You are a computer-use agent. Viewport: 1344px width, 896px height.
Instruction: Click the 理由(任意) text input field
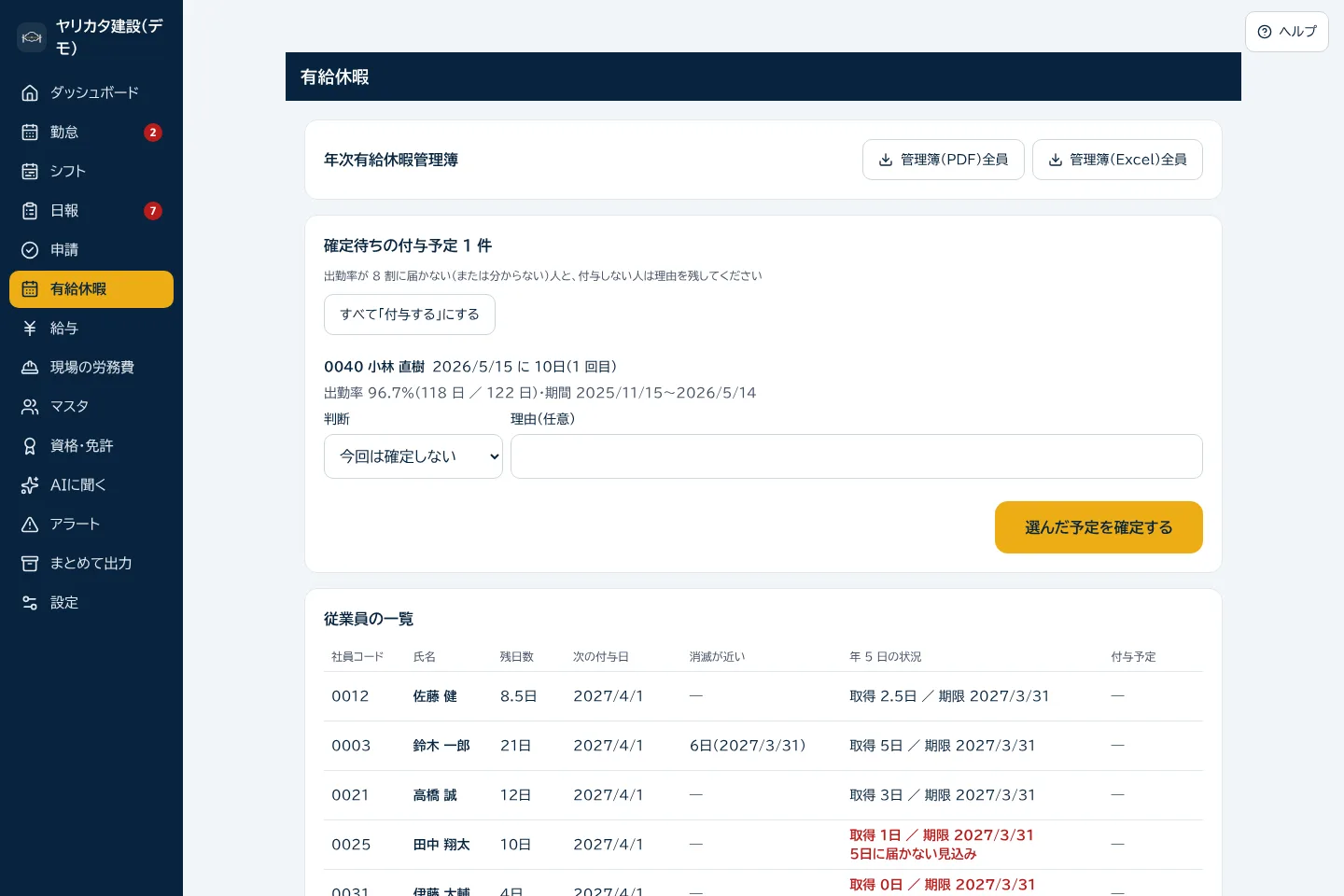(857, 456)
